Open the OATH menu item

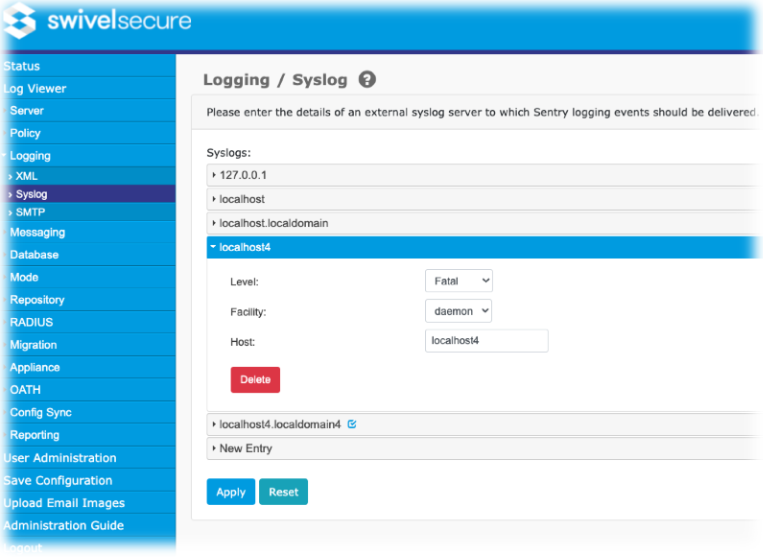click(x=88, y=390)
